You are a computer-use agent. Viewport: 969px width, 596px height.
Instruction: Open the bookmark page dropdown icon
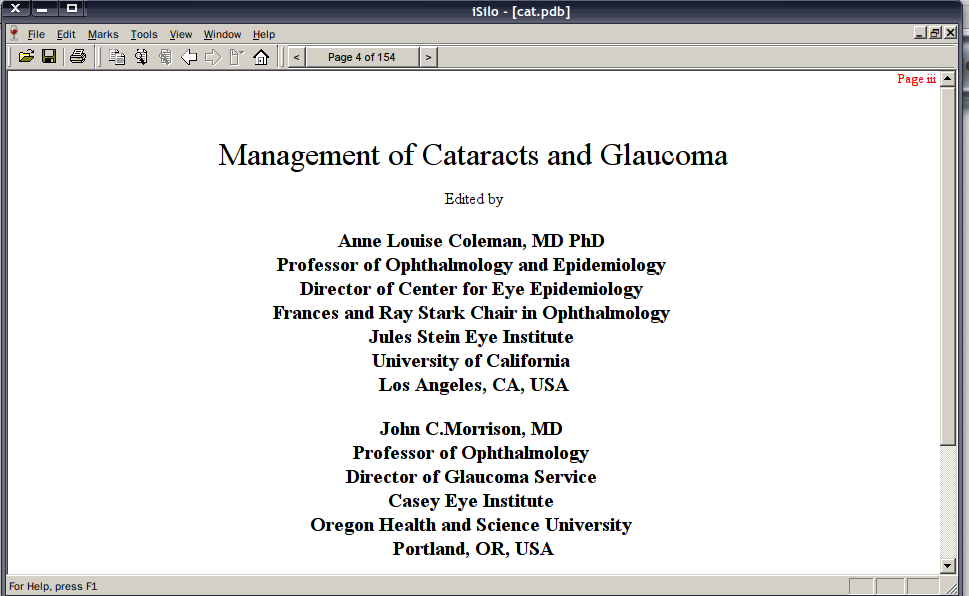(x=237, y=57)
